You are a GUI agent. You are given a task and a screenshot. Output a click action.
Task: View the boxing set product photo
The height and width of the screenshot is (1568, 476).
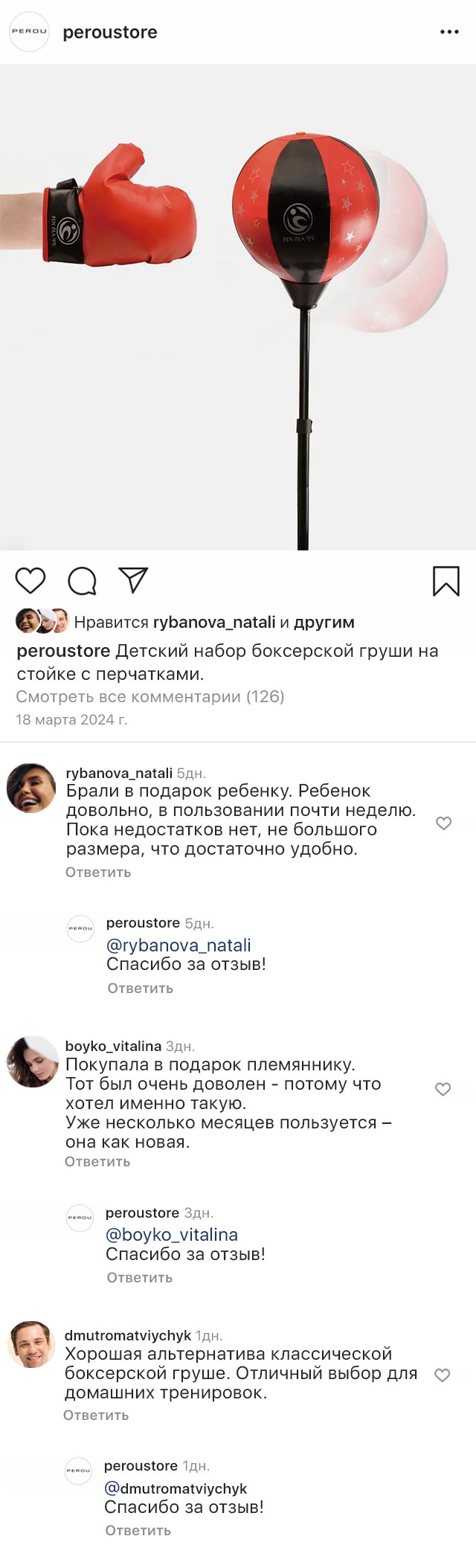click(238, 306)
